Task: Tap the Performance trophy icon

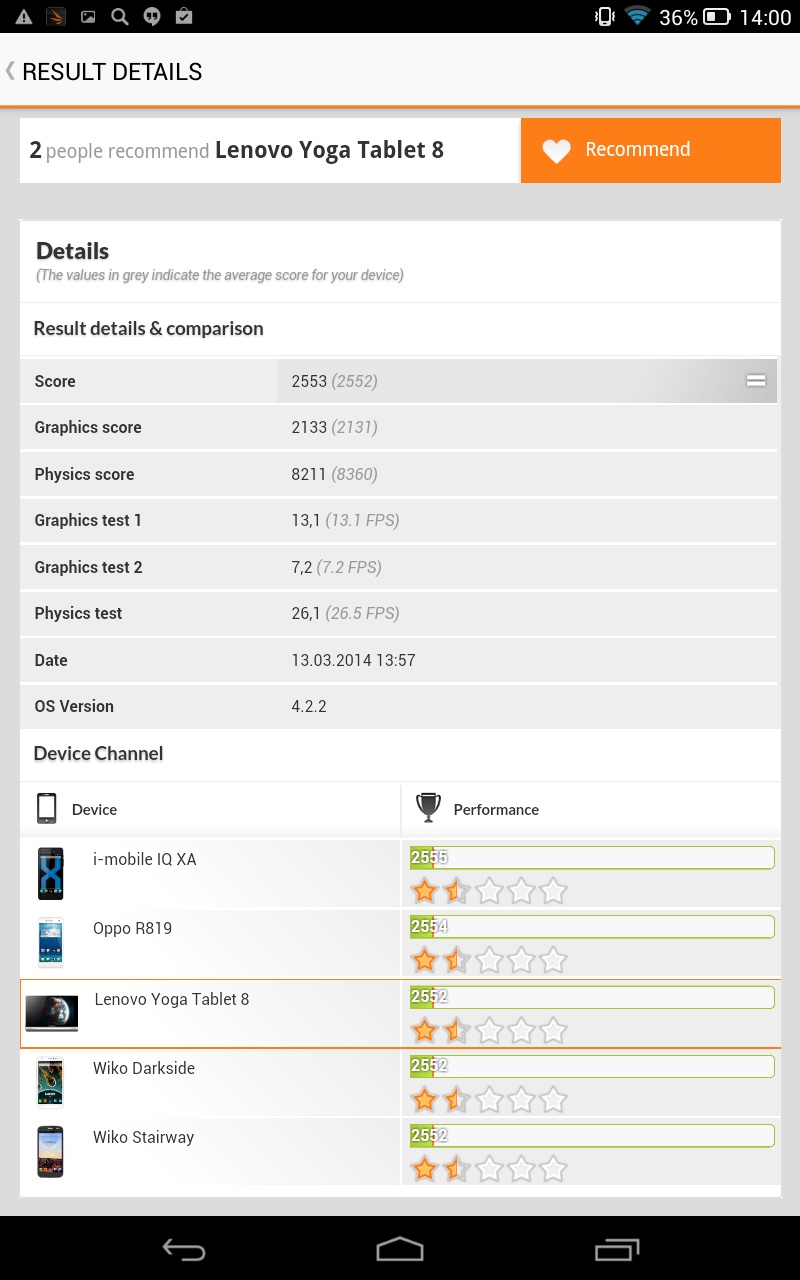Action: tap(428, 808)
